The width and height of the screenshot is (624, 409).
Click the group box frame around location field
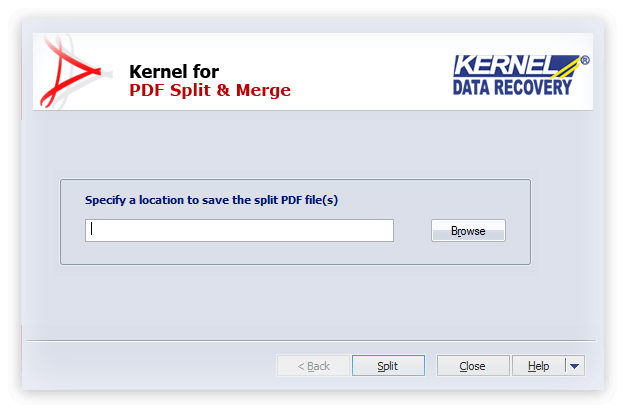pos(295,180)
